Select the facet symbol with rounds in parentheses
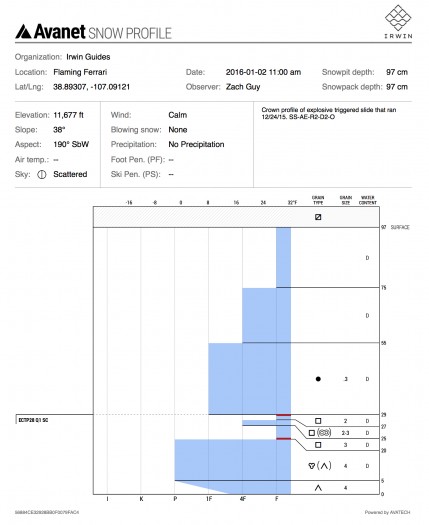The width and height of the screenshot is (429, 525). [319, 433]
